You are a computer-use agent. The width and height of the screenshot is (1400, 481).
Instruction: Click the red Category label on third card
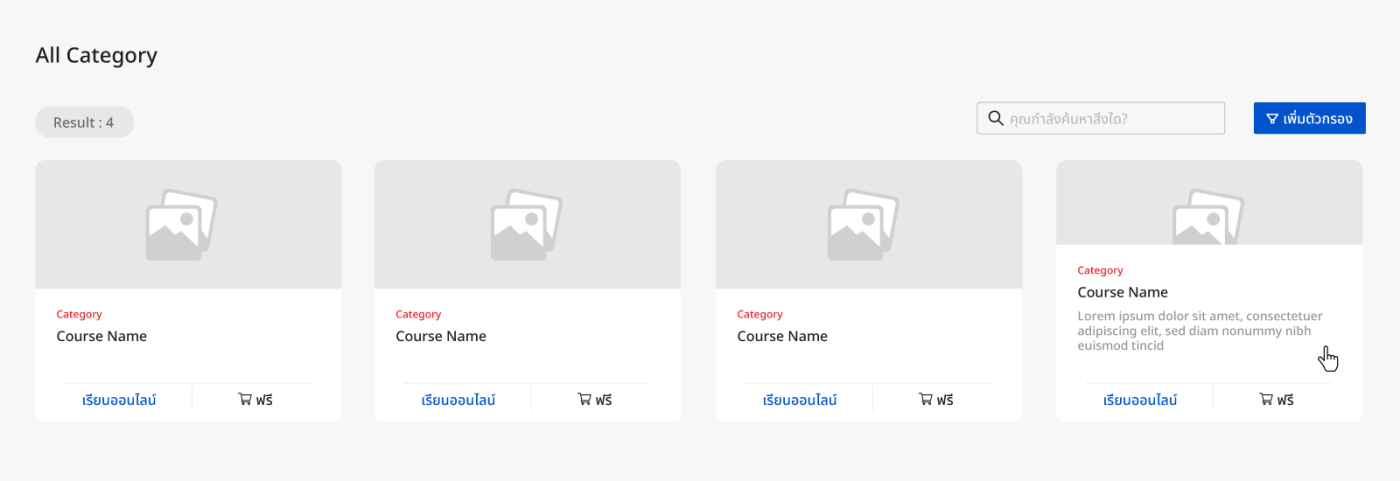point(760,314)
